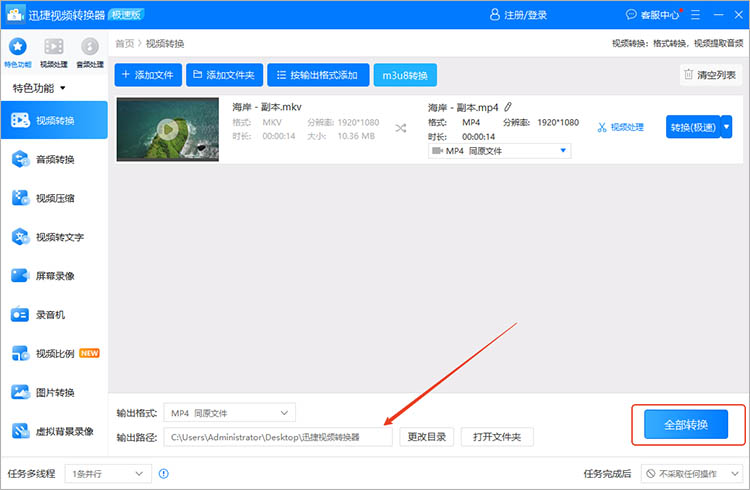The height and width of the screenshot is (490, 750).
Task: Click the 音频转换 sidebar icon
Action: 20,159
